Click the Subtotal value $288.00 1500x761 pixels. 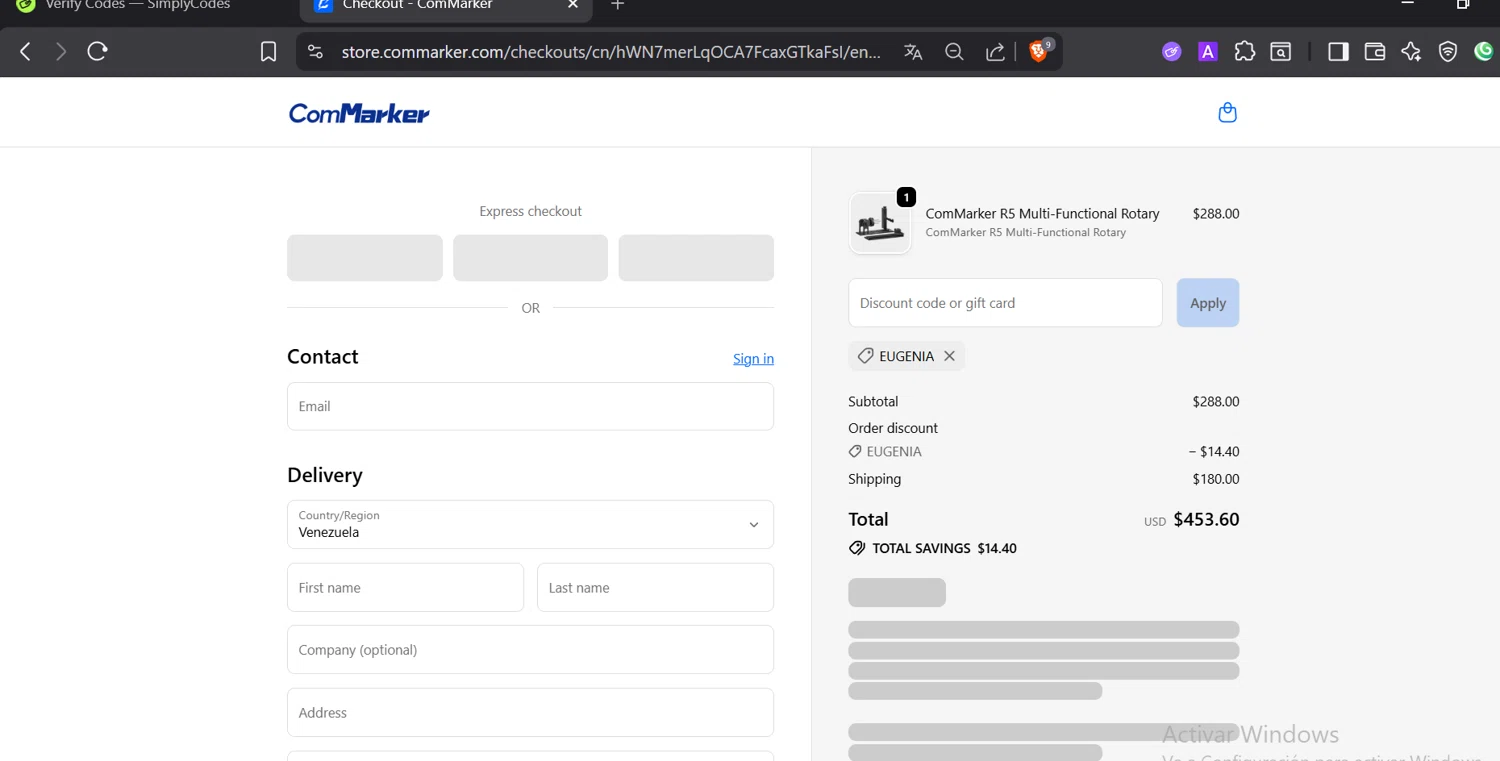tap(1216, 402)
